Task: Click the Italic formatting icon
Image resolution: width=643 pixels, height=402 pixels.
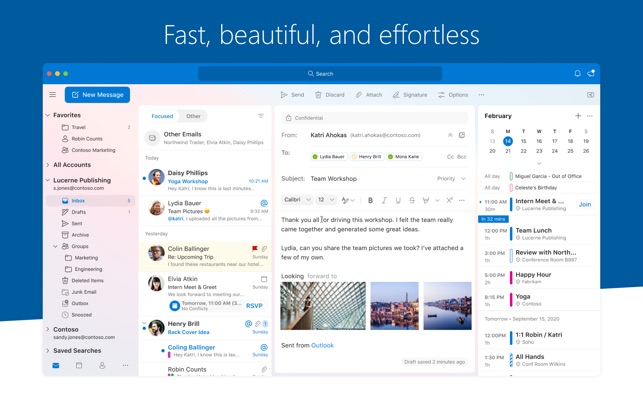Action: pyautogui.click(x=384, y=200)
